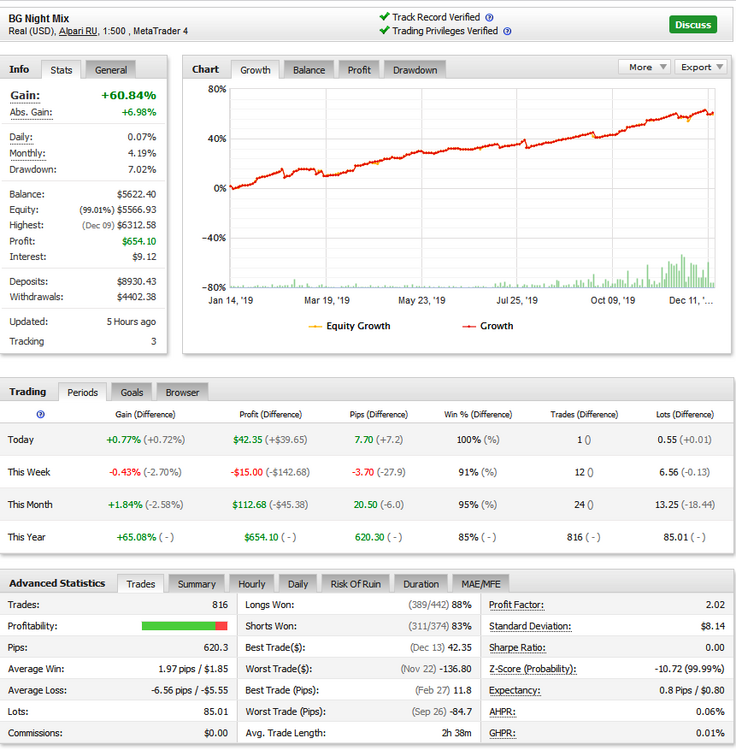
Task: Open the More dropdown in chart panel
Action: 645,67
